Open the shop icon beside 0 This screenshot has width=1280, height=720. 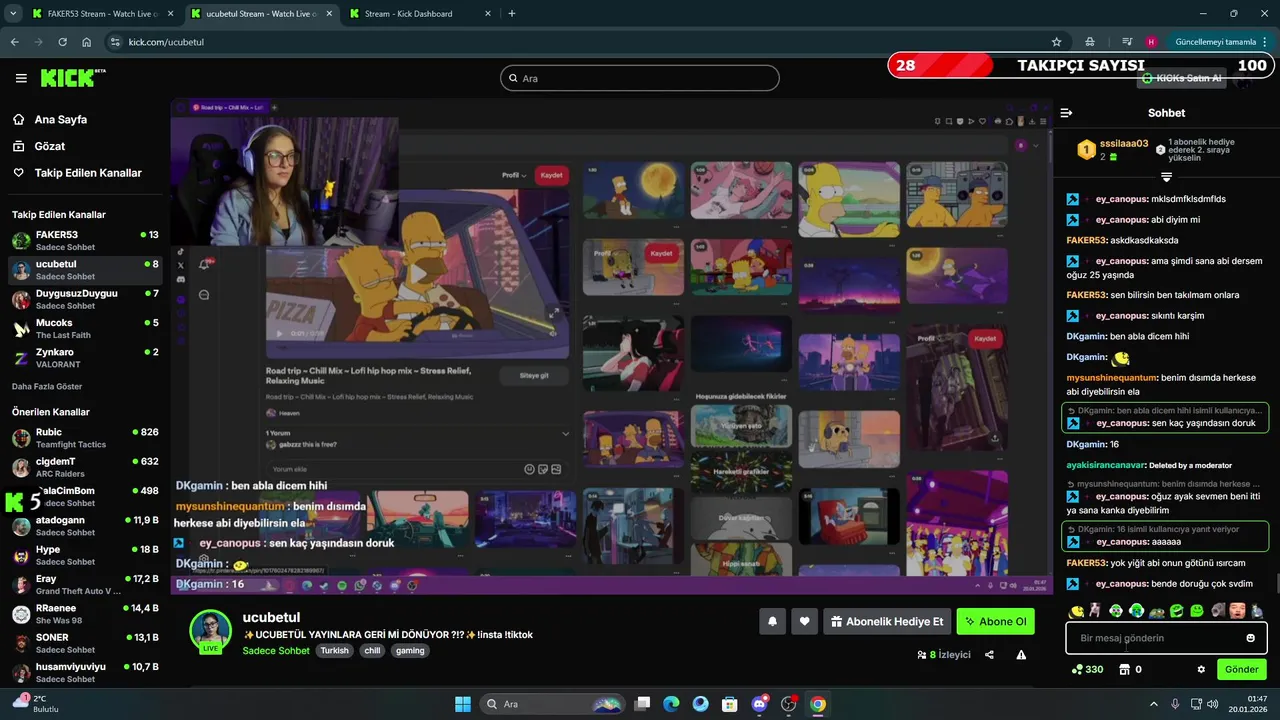tap(1124, 669)
